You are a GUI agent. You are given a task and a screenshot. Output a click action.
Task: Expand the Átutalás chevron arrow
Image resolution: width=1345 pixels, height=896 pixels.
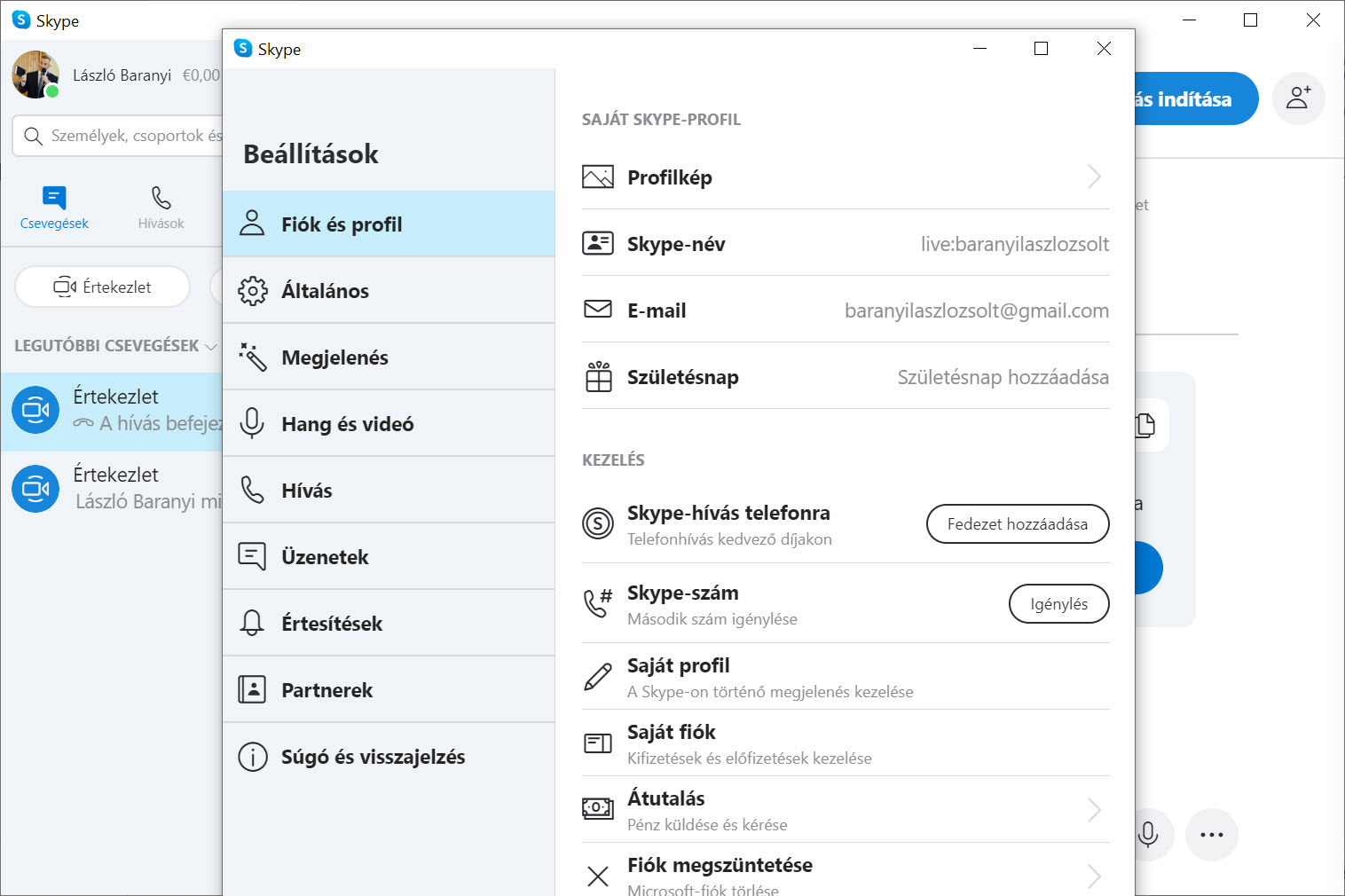click(x=1094, y=809)
